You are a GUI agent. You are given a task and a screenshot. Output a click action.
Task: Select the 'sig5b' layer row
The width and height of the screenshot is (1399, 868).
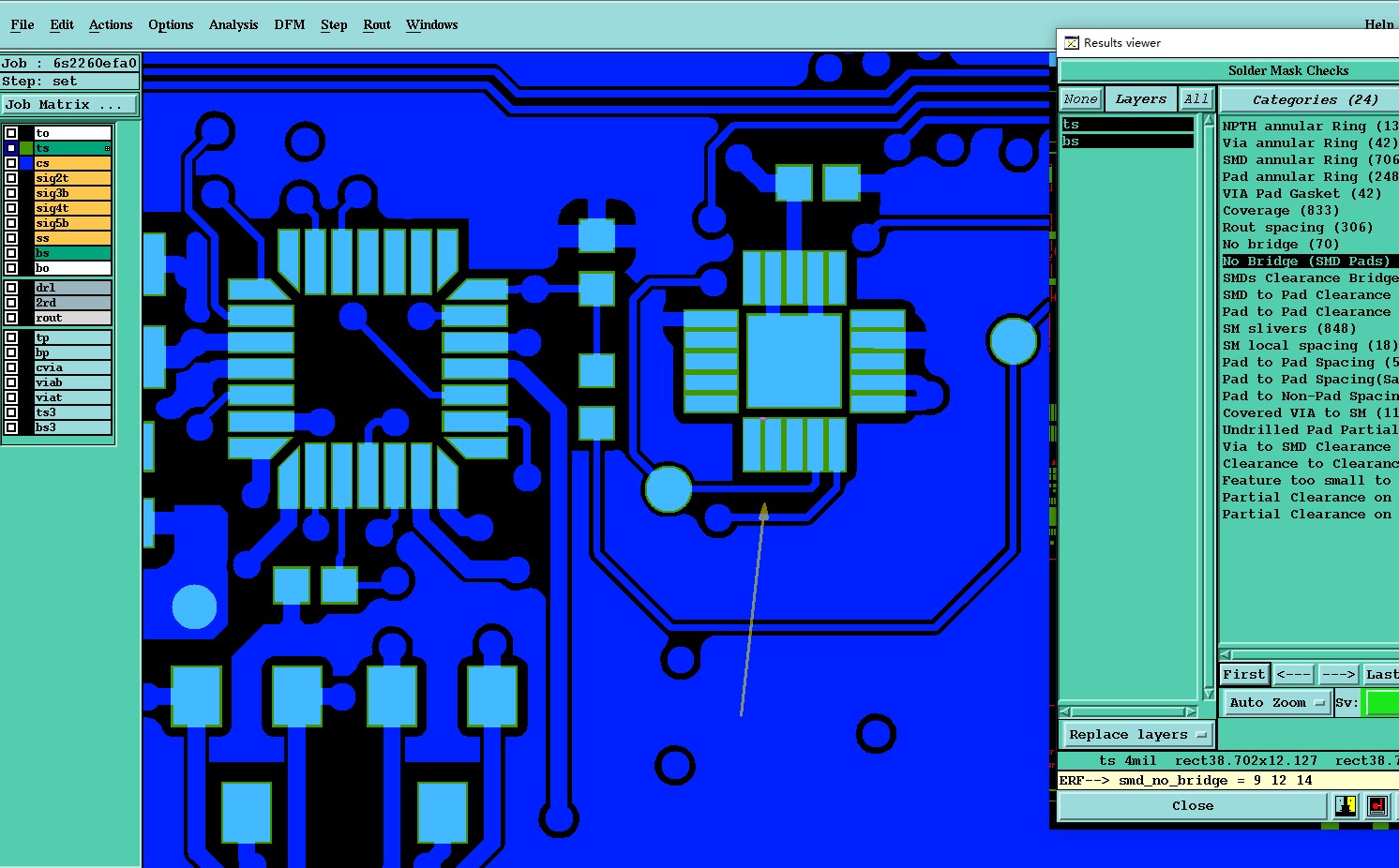click(x=73, y=223)
